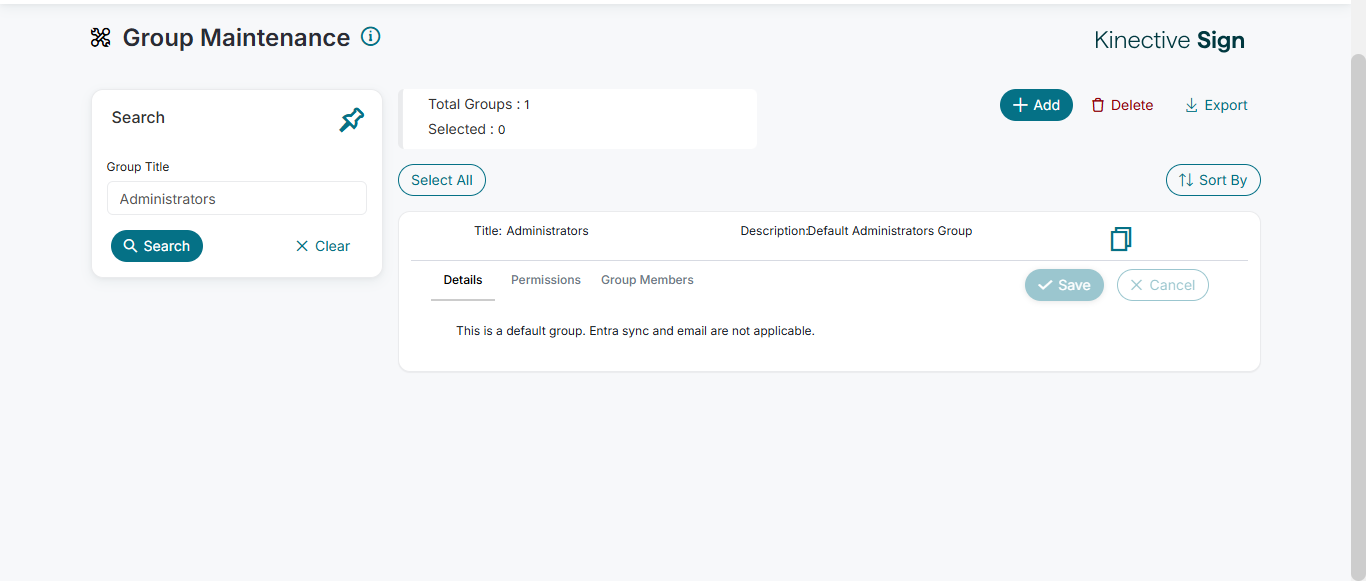Open the Sort By dropdown
Image resolution: width=1366 pixels, height=581 pixels.
coord(1213,180)
